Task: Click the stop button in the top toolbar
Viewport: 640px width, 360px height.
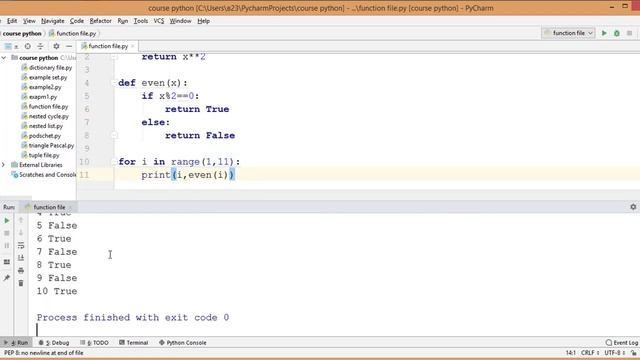Action: [629, 33]
